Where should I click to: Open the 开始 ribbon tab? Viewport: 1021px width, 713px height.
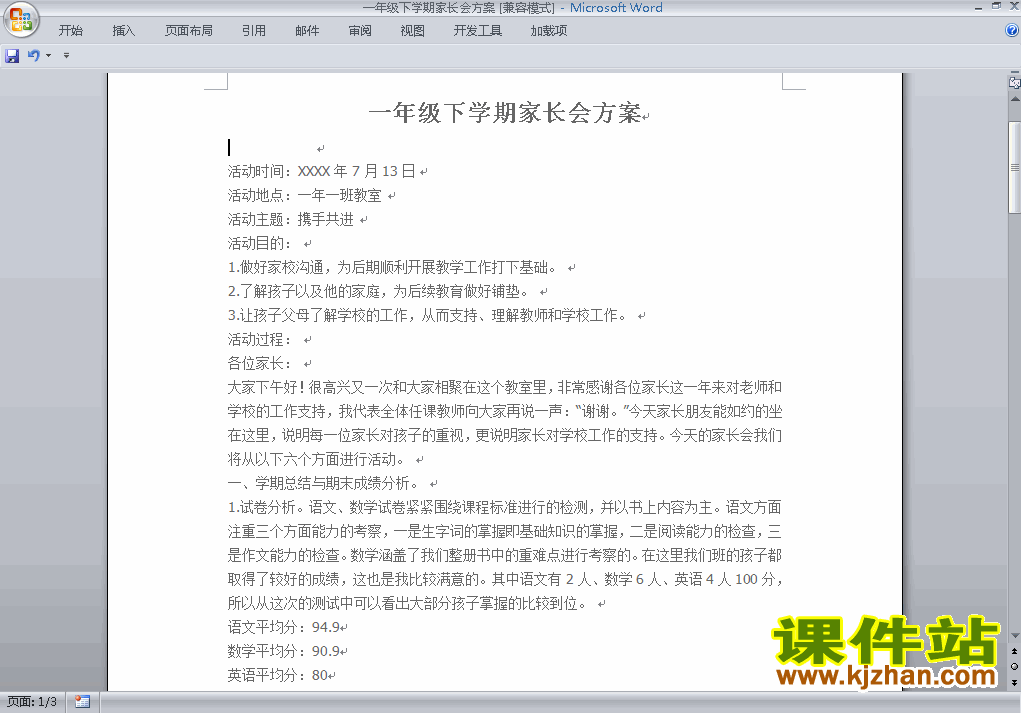click(x=70, y=31)
